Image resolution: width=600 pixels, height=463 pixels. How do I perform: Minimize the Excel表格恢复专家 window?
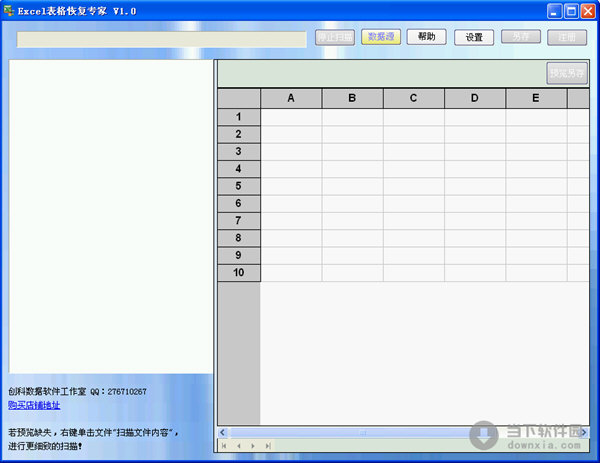click(x=554, y=11)
